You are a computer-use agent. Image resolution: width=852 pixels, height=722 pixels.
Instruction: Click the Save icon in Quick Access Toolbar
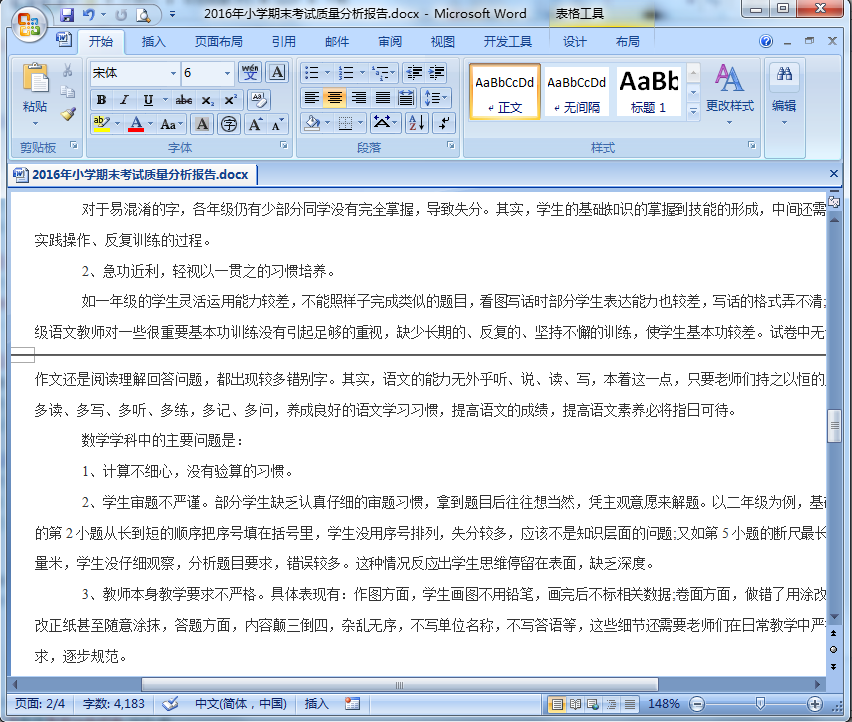coord(66,12)
